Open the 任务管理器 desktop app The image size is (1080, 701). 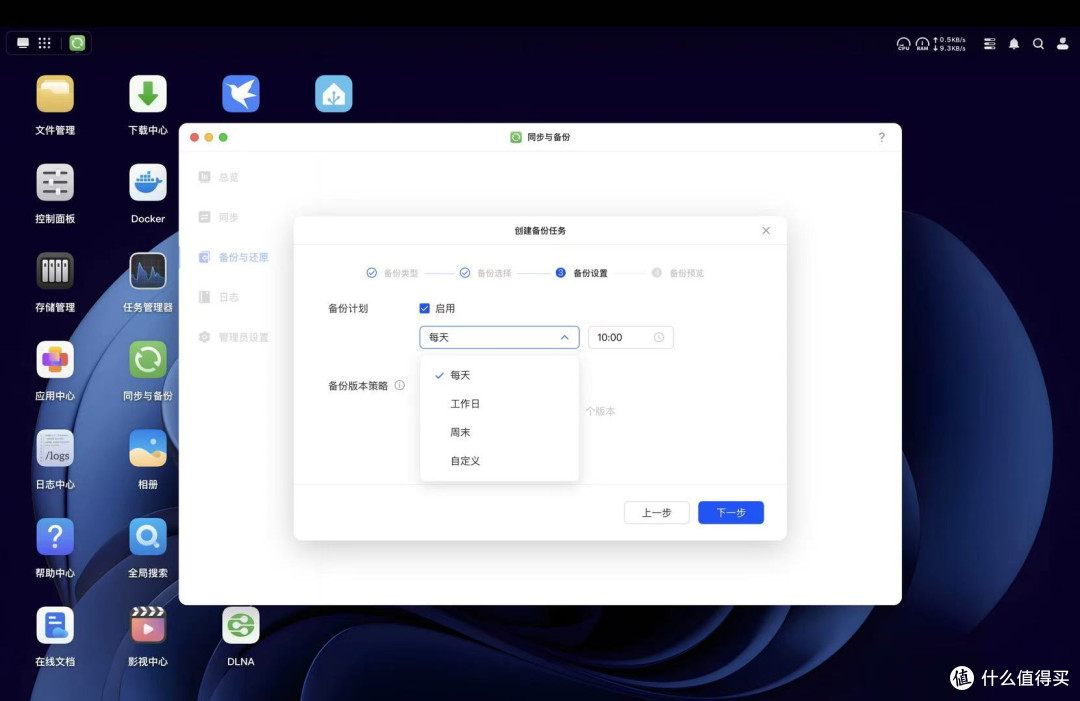pos(147,271)
